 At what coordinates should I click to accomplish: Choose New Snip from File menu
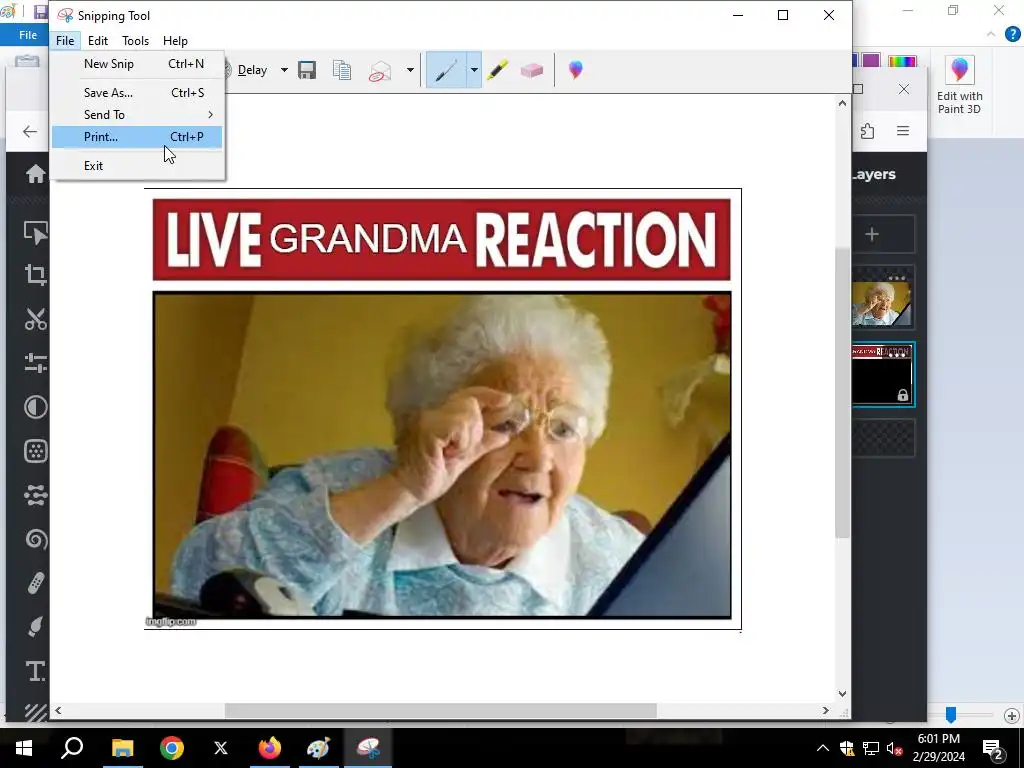(137, 64)
